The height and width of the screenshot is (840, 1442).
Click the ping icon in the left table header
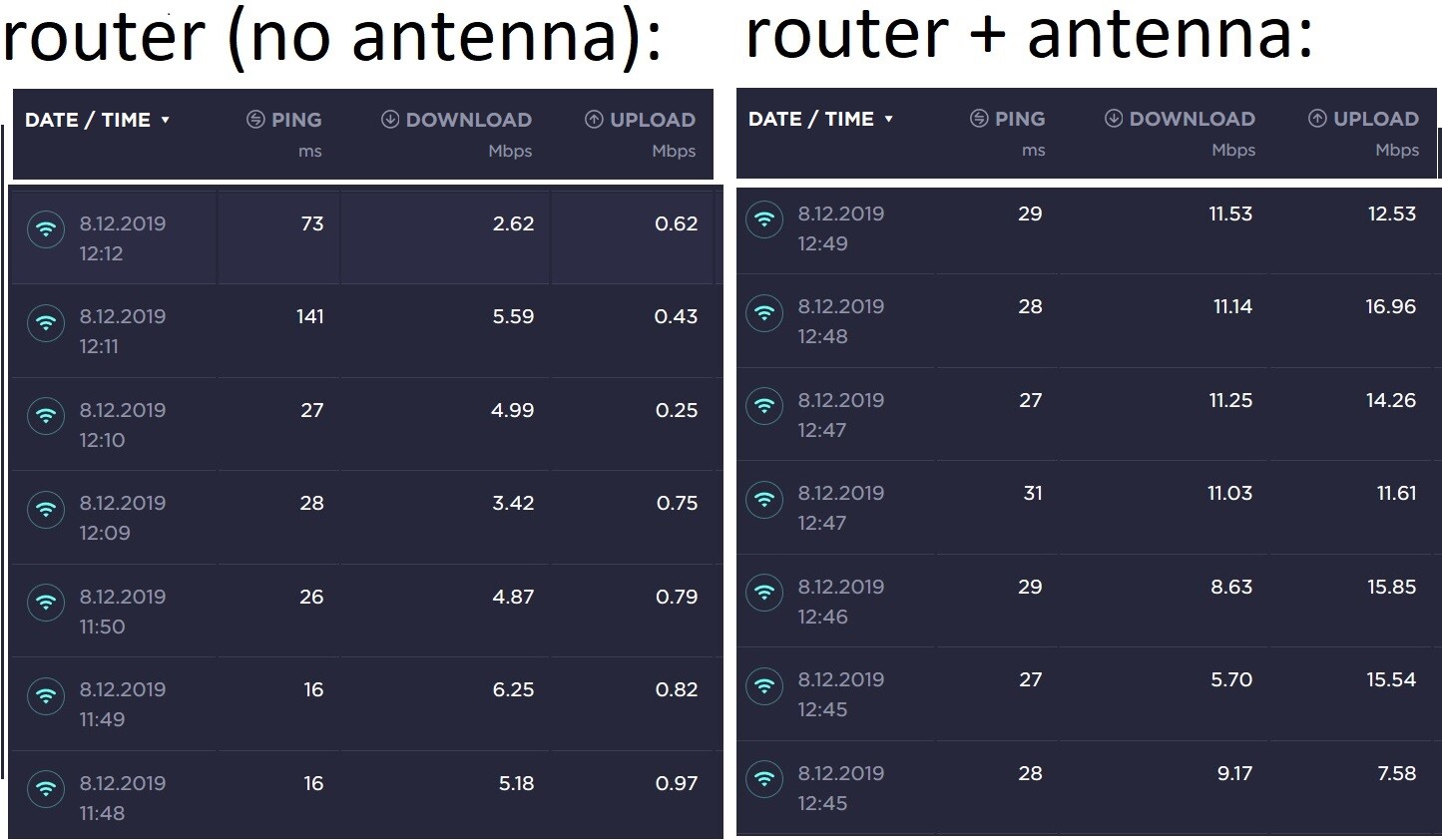tap(255, 120)
